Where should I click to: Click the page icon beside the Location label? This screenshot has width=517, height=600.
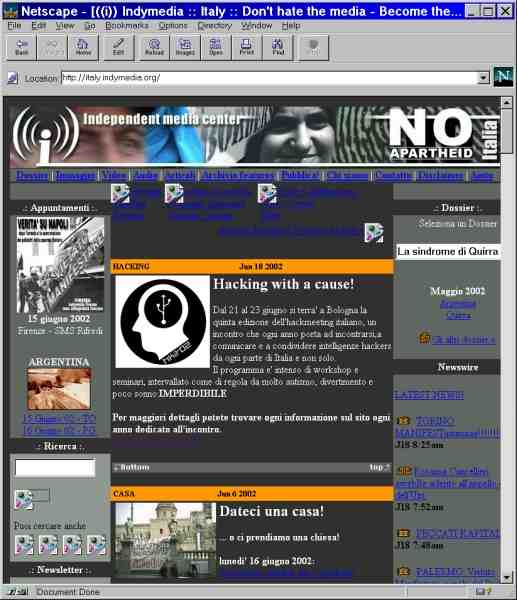pos(13,78)
